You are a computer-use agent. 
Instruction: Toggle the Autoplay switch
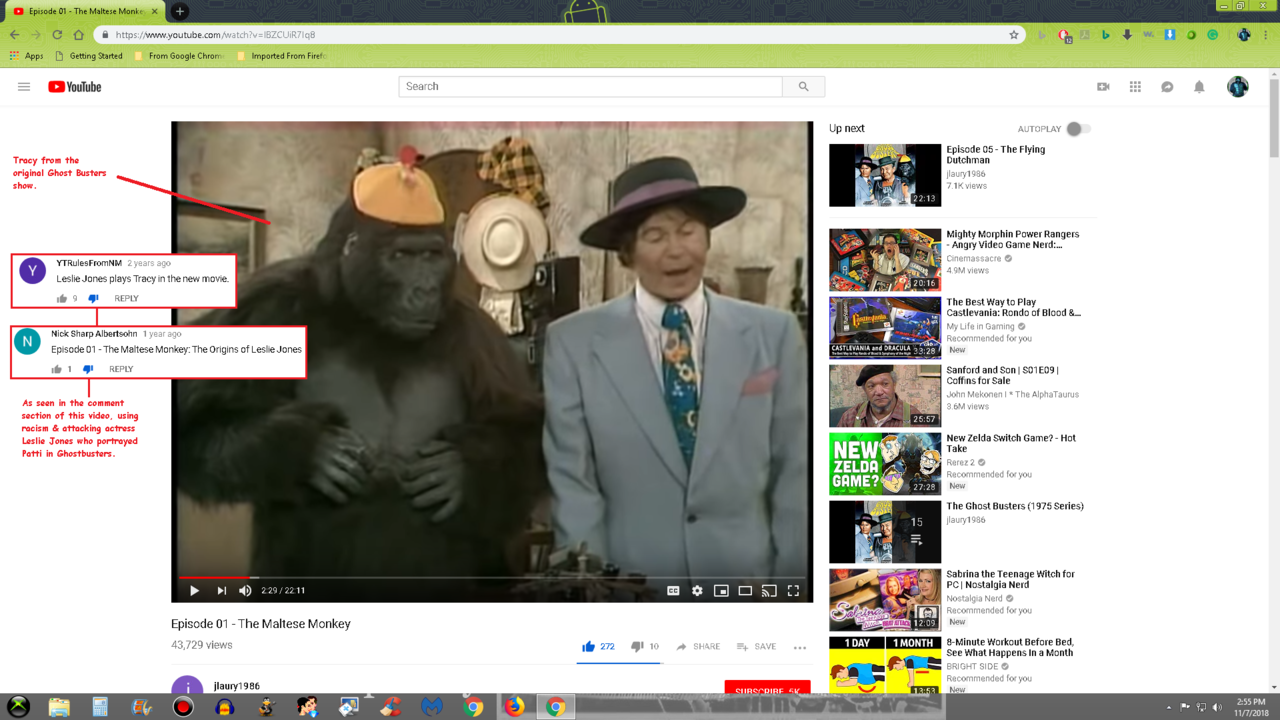(x=1078, y=129)
